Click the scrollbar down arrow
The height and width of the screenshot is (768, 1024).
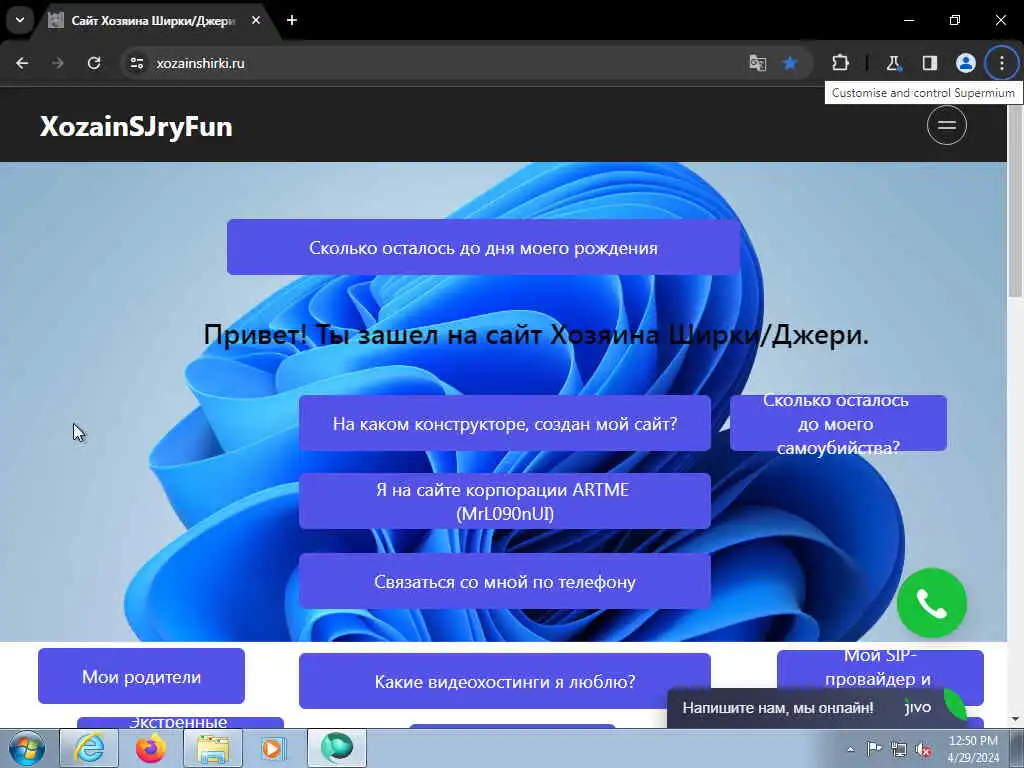click(x=1016, y=720)
